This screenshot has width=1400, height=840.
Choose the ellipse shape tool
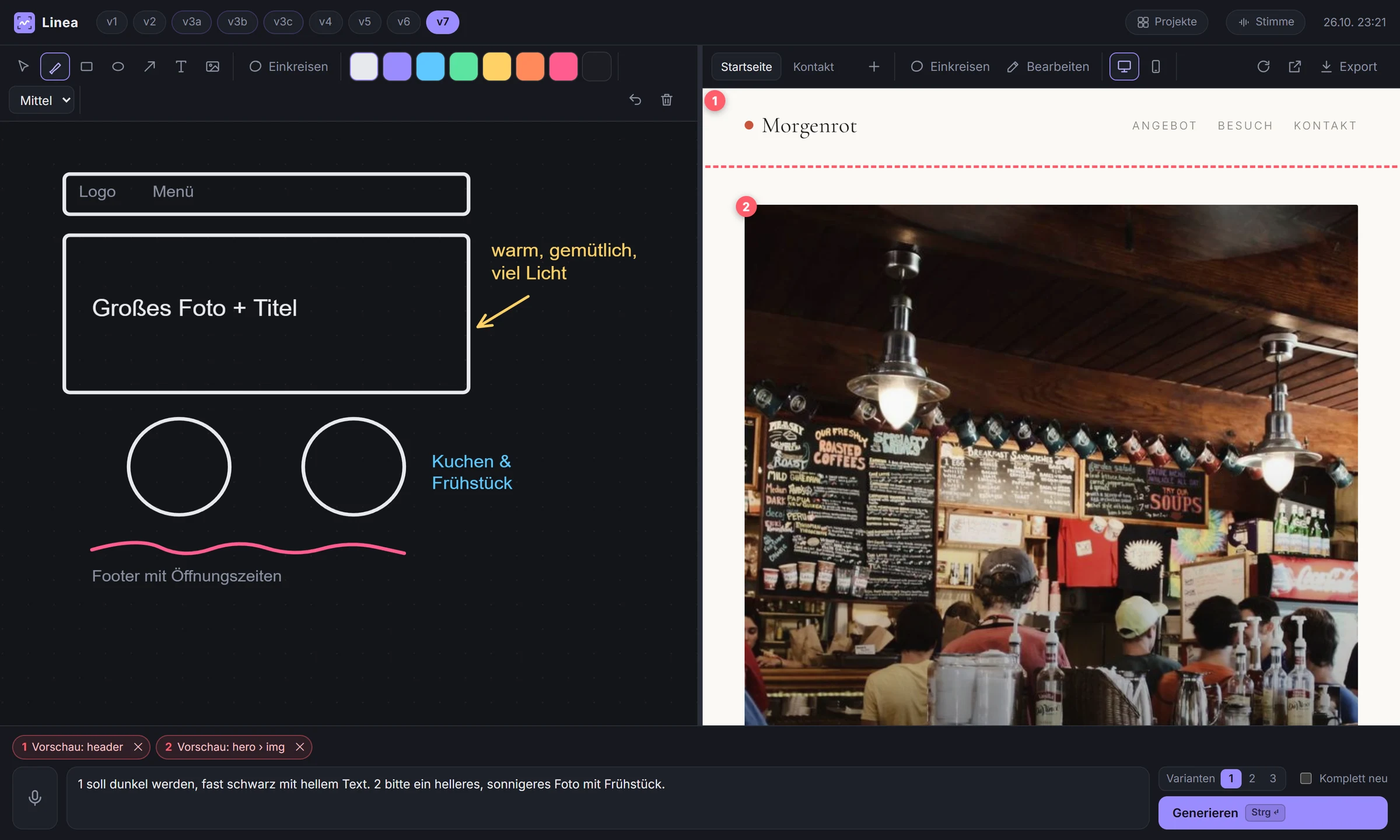pos(118,66)
